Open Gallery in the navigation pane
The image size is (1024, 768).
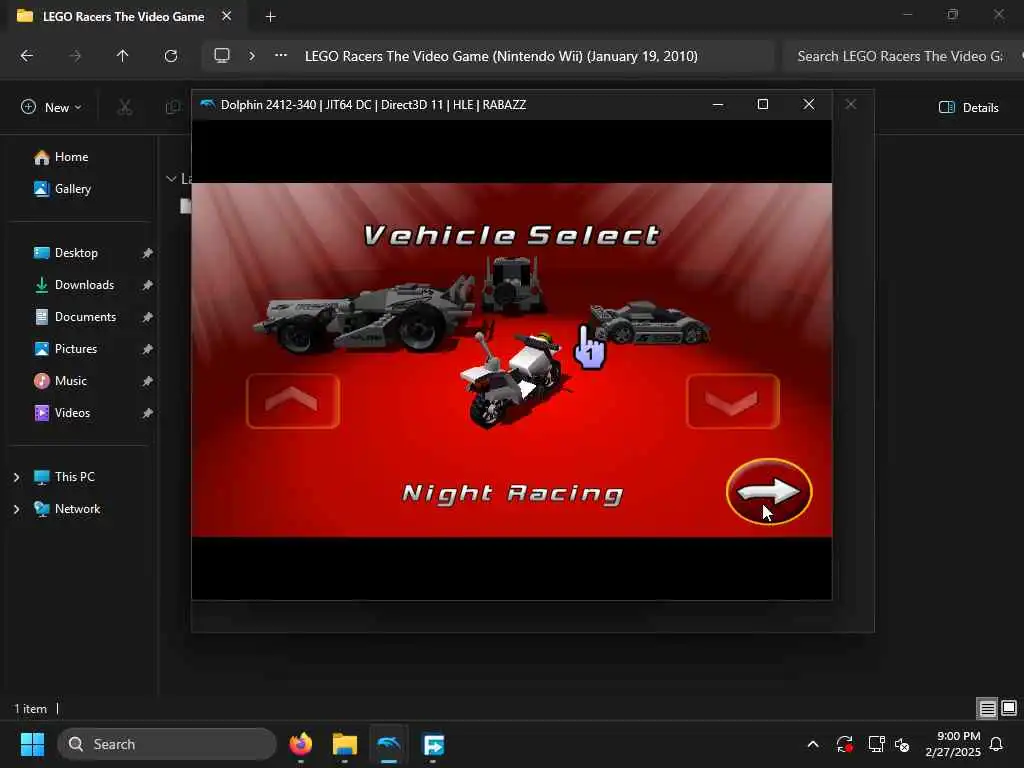pos(63,189)
